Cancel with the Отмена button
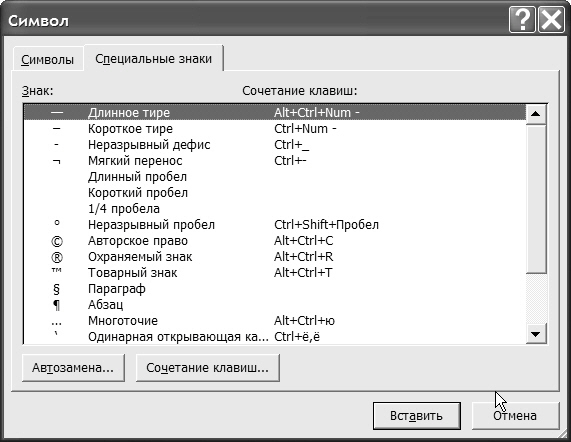Viewport: 571px width, 442px height. [515, 416]
